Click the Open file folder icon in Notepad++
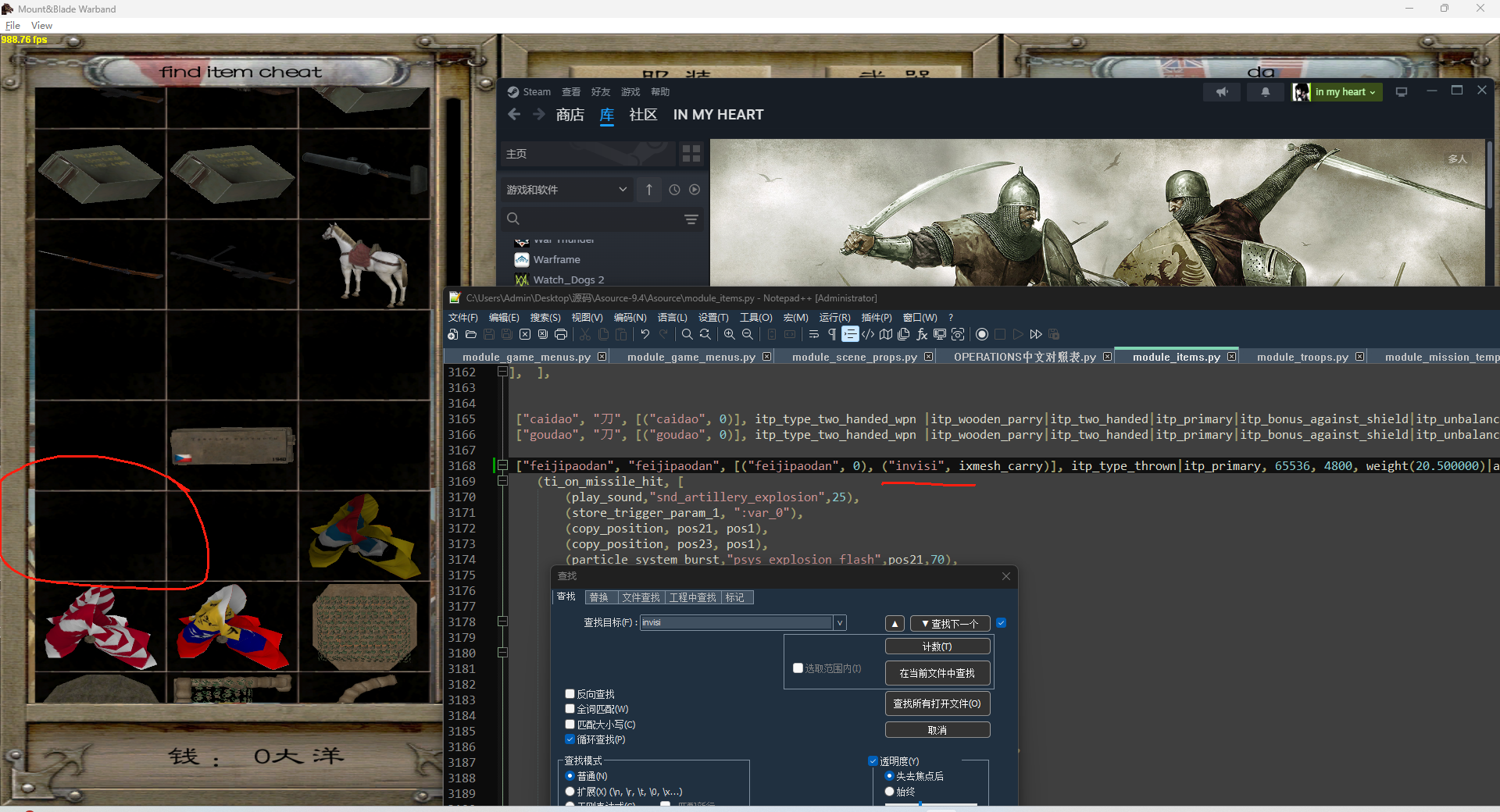Screen dimensions: 1500x812 click(x=471, y=334)
